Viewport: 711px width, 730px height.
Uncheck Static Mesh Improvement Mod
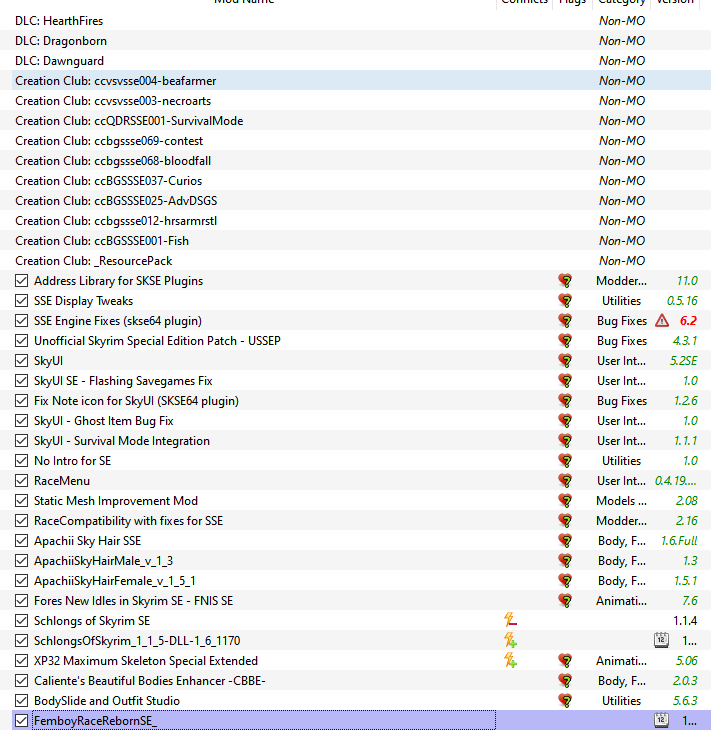pos(21,501)
